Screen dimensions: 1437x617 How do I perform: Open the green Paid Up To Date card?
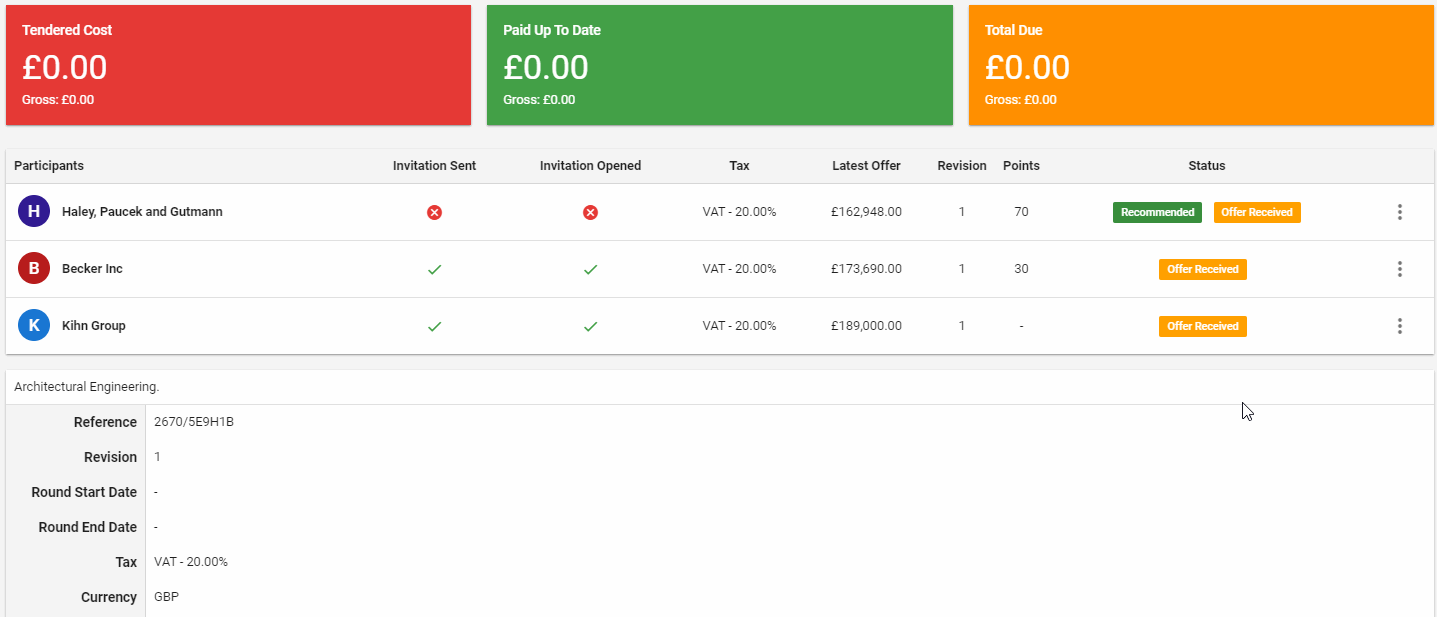tap(720, 65)
